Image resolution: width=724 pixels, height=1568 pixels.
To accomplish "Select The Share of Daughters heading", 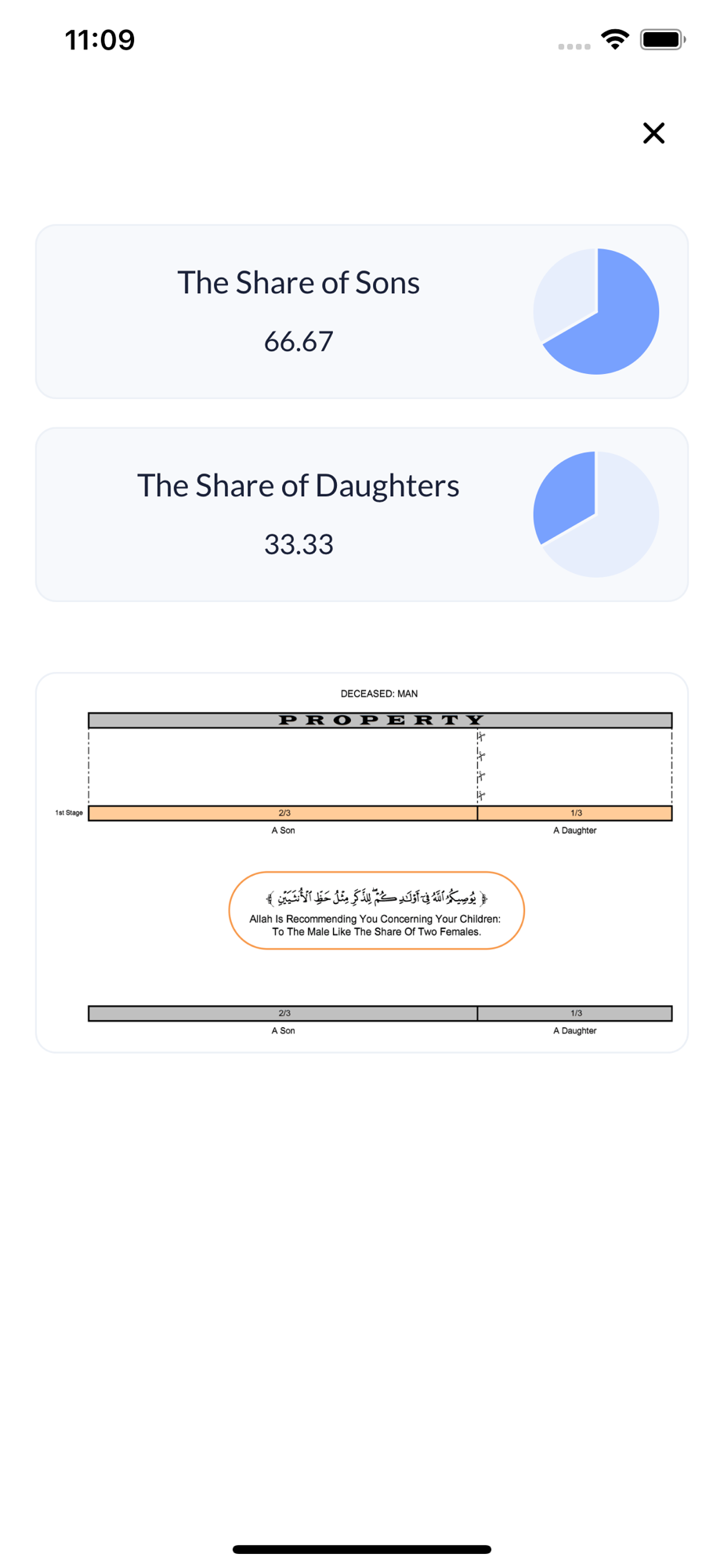I will tap(299, 485).
